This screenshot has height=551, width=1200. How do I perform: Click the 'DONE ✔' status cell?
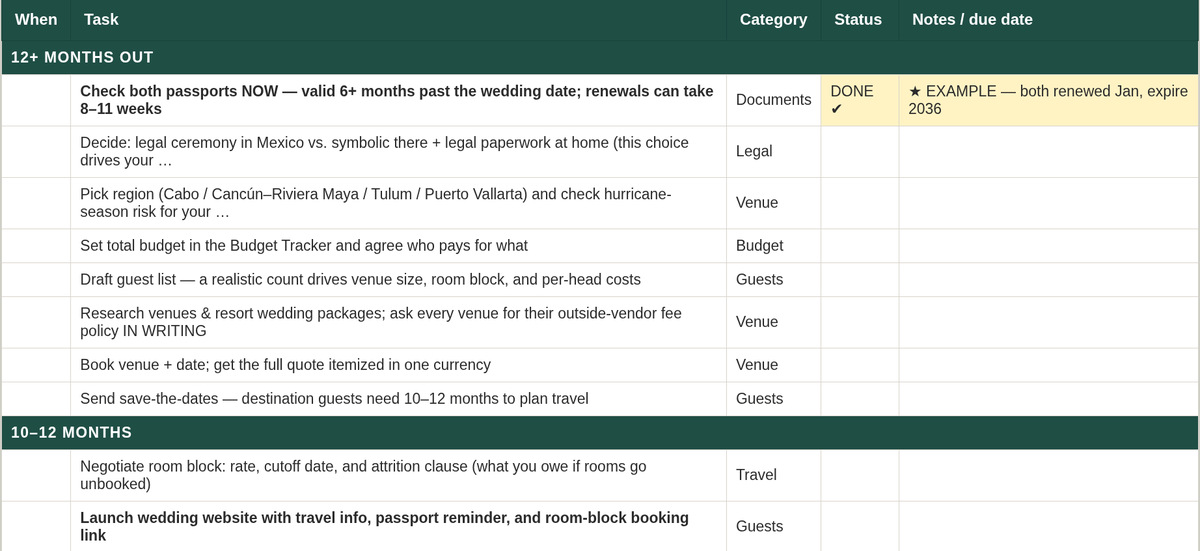tap(860, 100)
